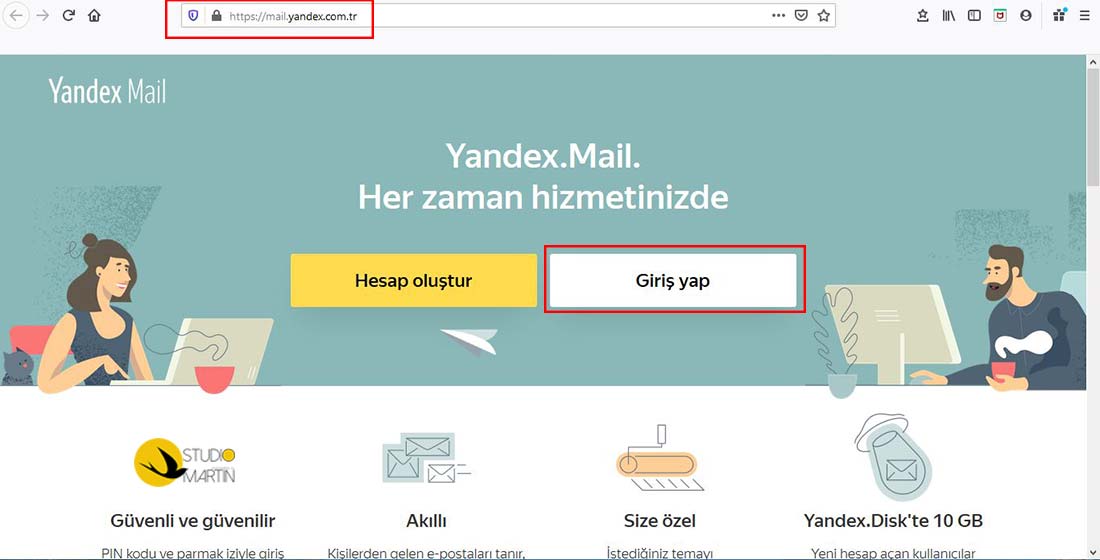Click the browser back arrow button
Image resolution: width=1100 pixels, height=560 pixels.
[17, 16]
